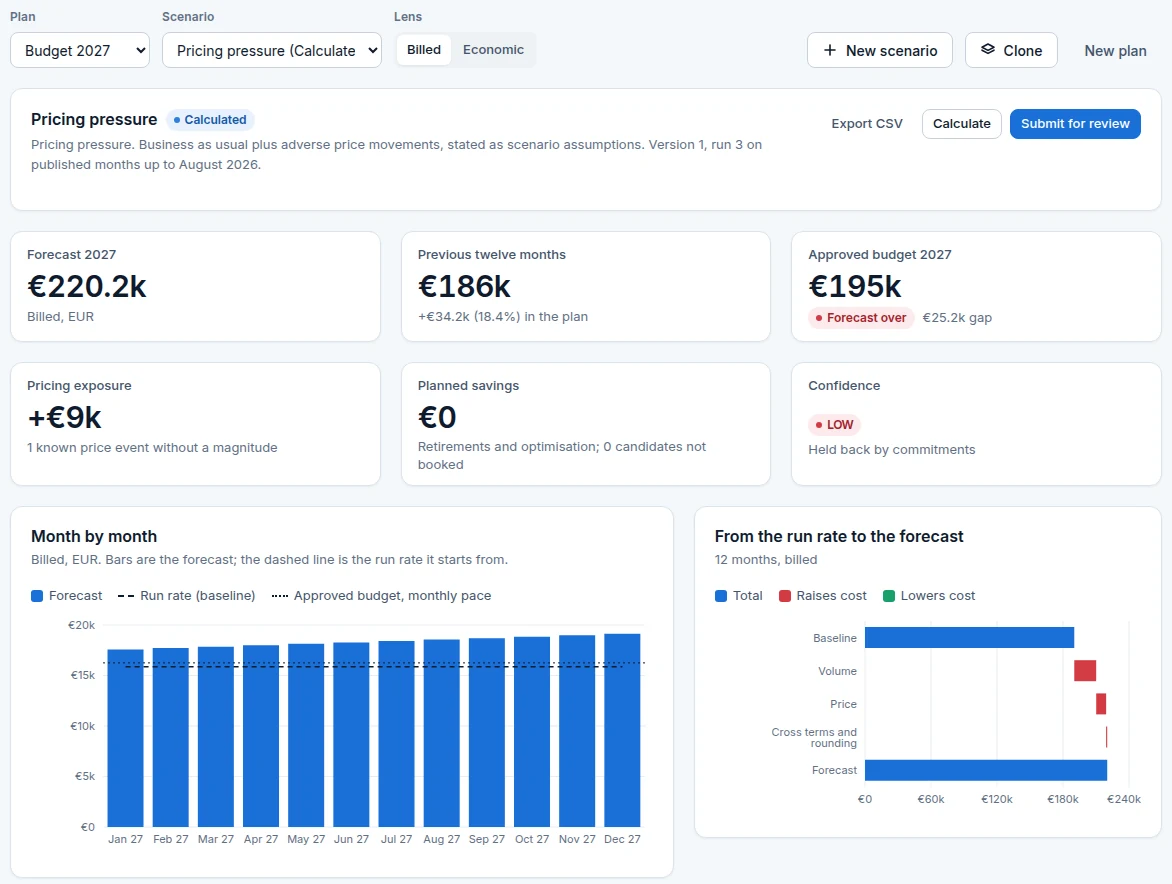
Task: Click the green Lowers cost legend swatch
Action: tap(889, 596)
